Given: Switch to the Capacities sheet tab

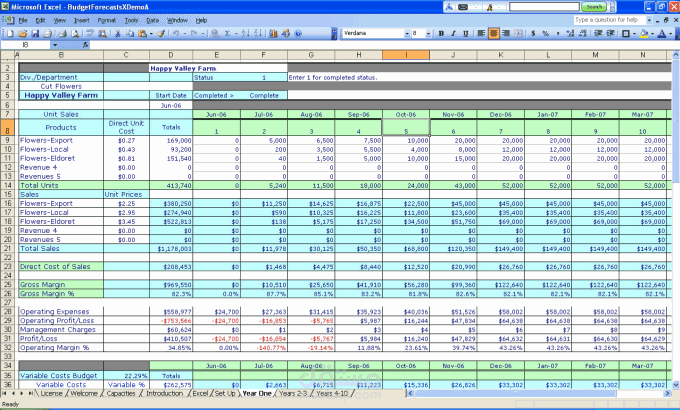Looking at the screenshot, I should pyautogui.click(x=121, y=394).
